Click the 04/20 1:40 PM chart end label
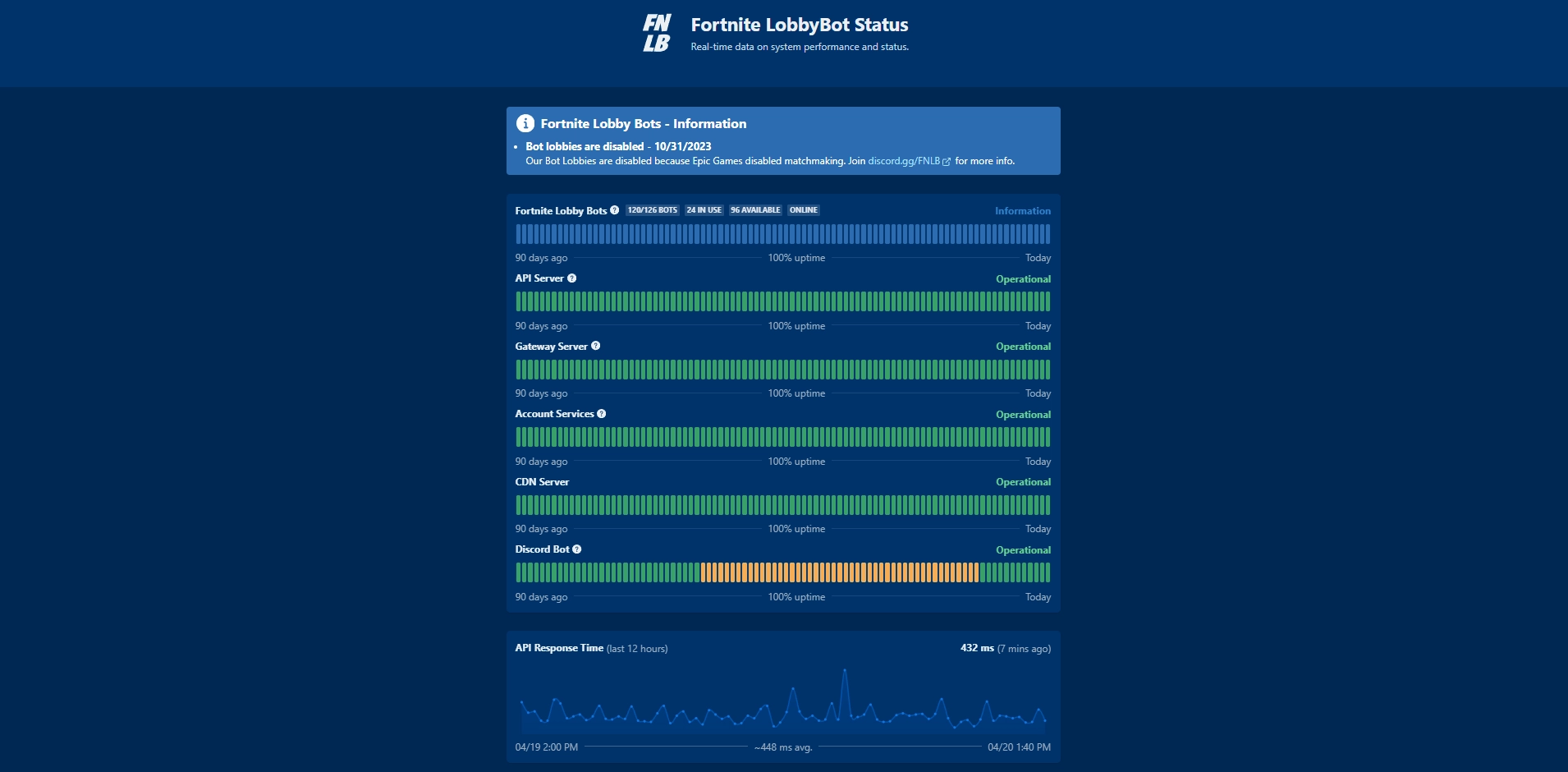Viewport: 1568px width, 772px height. 1019,747
